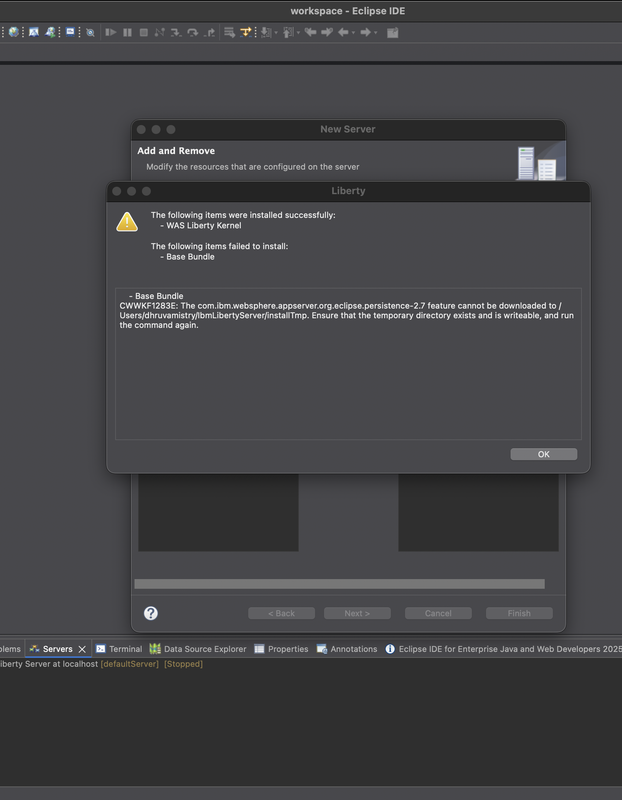Click Cancel in the New Server wizard
The image size is (622, 800).
point(438,613)
